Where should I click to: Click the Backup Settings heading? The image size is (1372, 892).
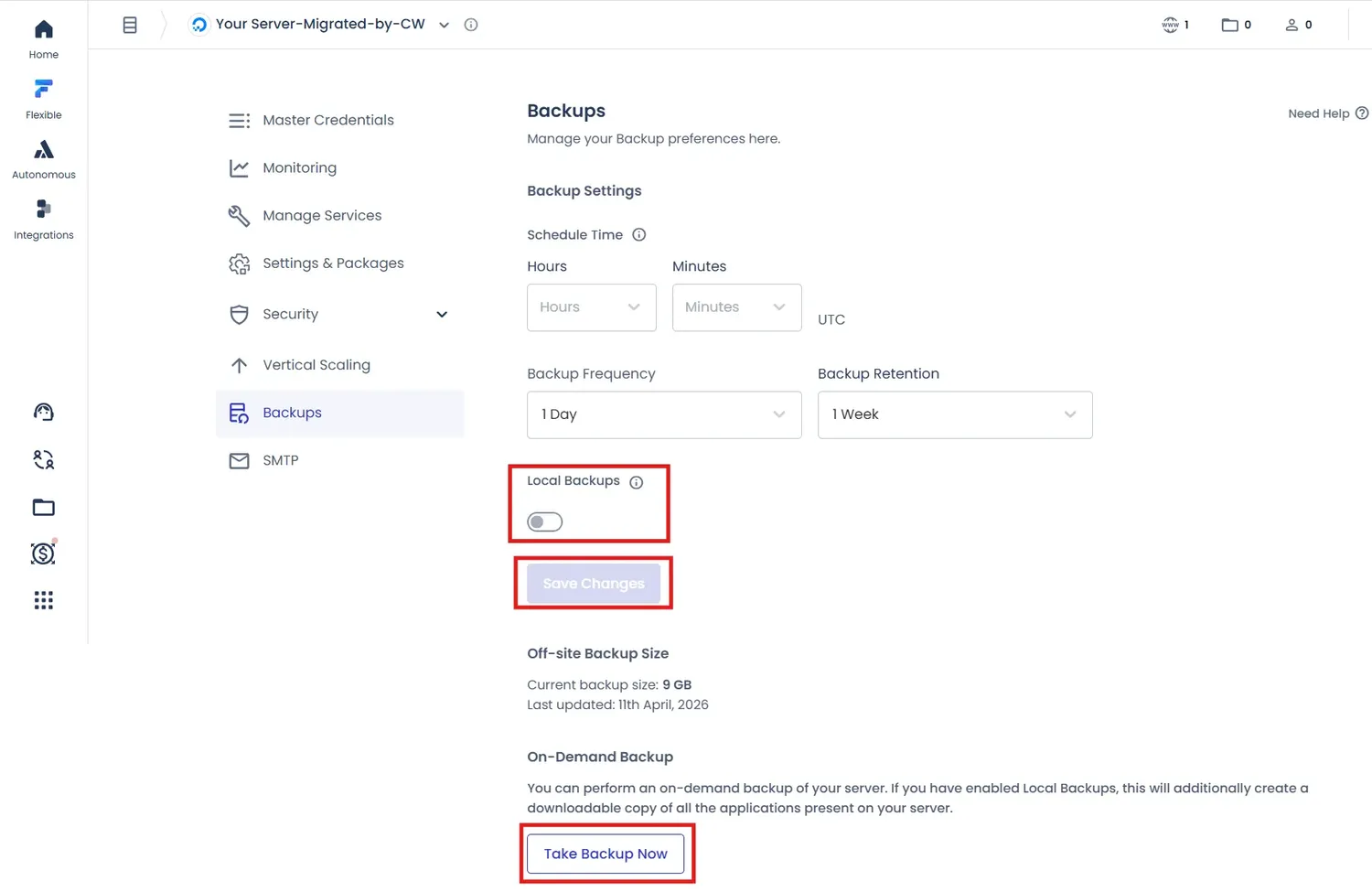(584, 190)
